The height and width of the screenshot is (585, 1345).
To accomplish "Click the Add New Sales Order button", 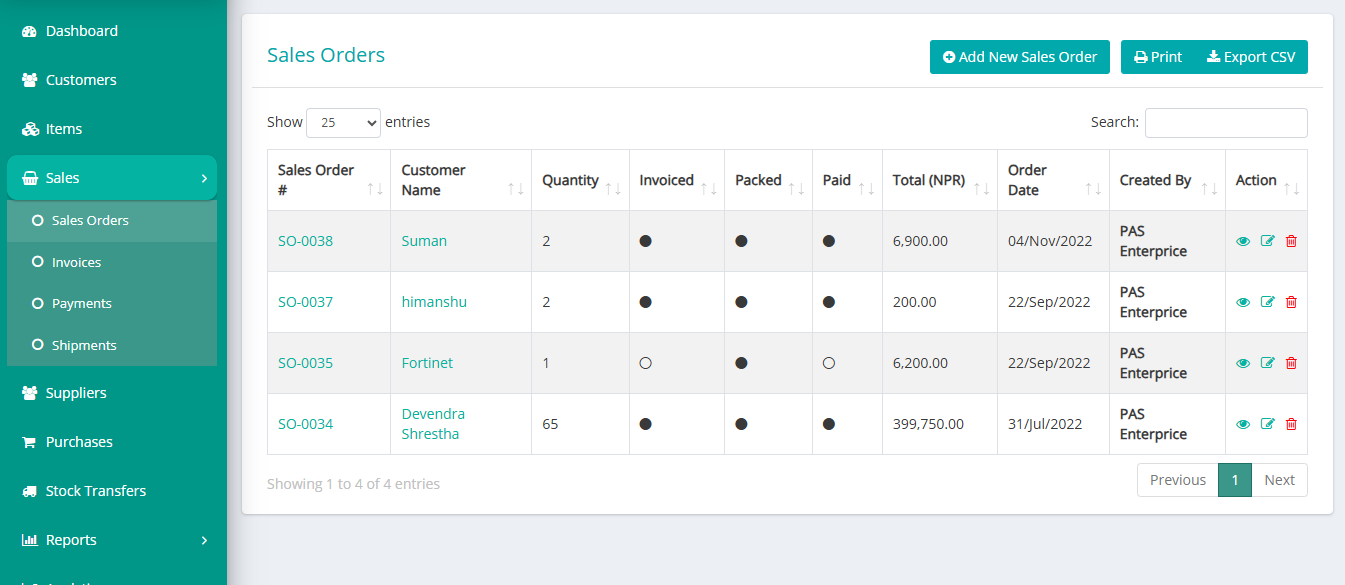I will [1019, 57].
